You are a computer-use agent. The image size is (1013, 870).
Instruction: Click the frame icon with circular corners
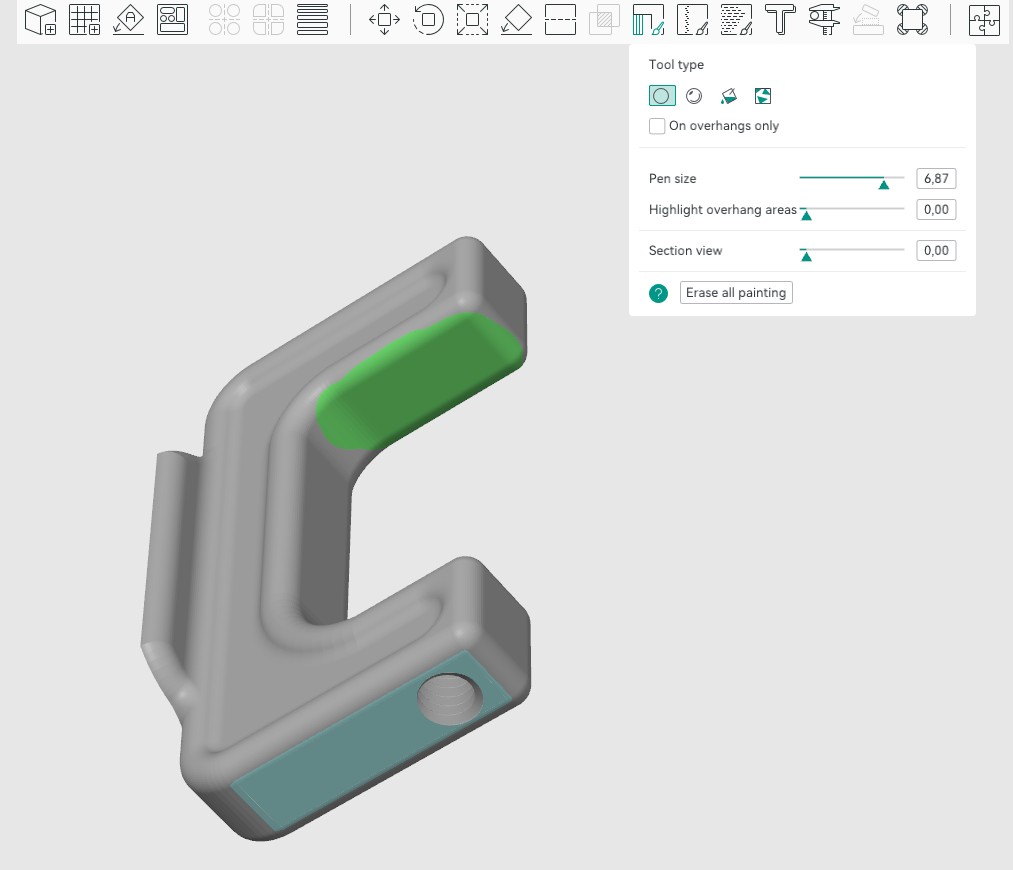pos(912,19)
